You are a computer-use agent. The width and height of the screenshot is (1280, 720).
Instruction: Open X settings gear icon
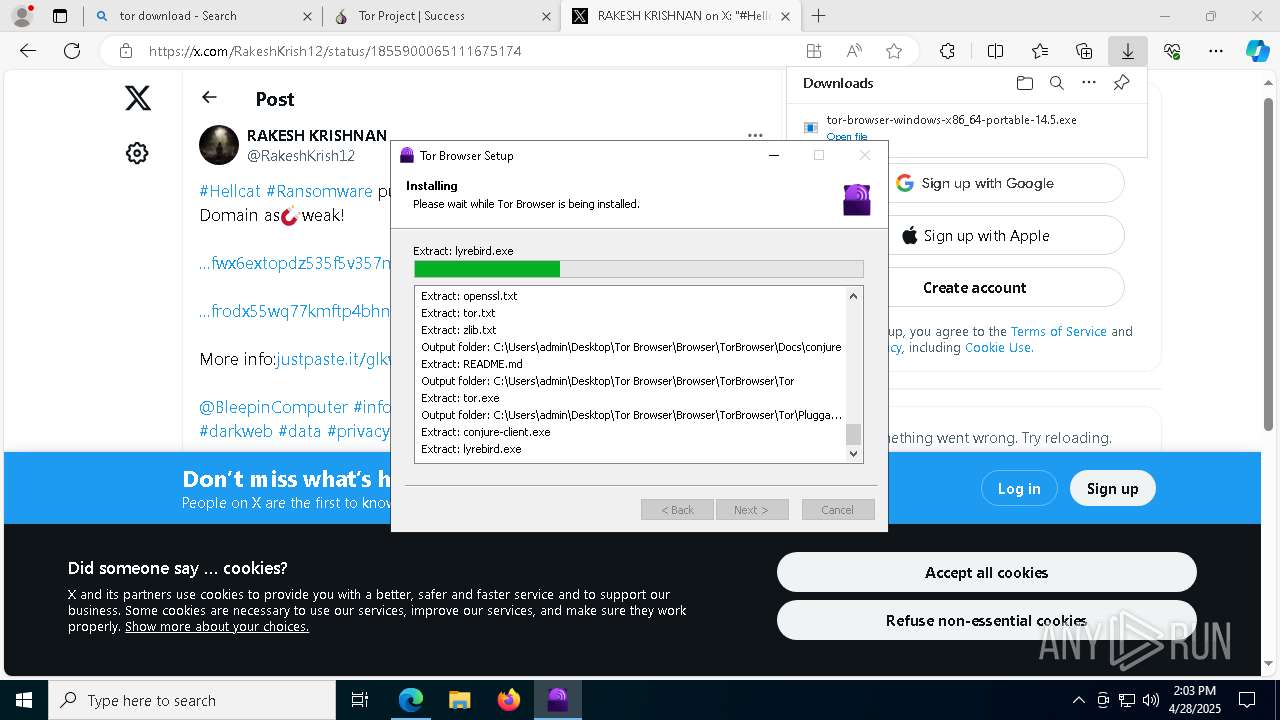click(x=137, y=153)
